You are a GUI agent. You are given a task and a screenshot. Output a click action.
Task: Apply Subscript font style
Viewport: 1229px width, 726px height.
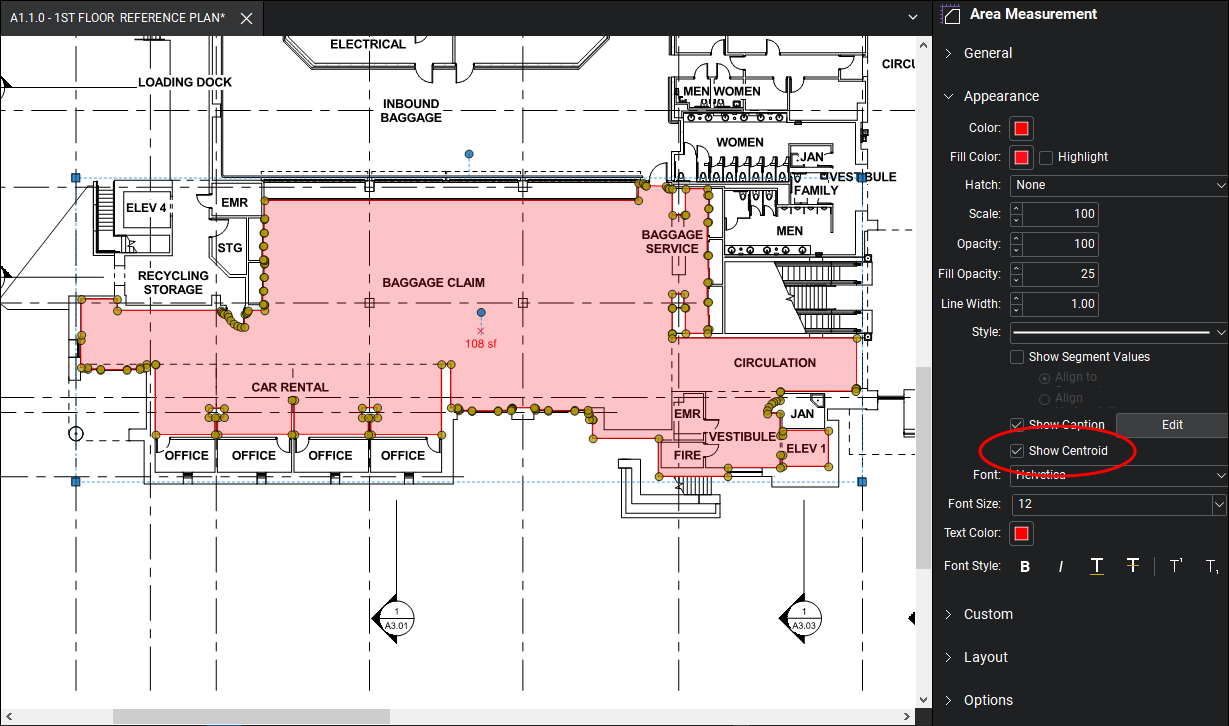(x=1212, y=567)
